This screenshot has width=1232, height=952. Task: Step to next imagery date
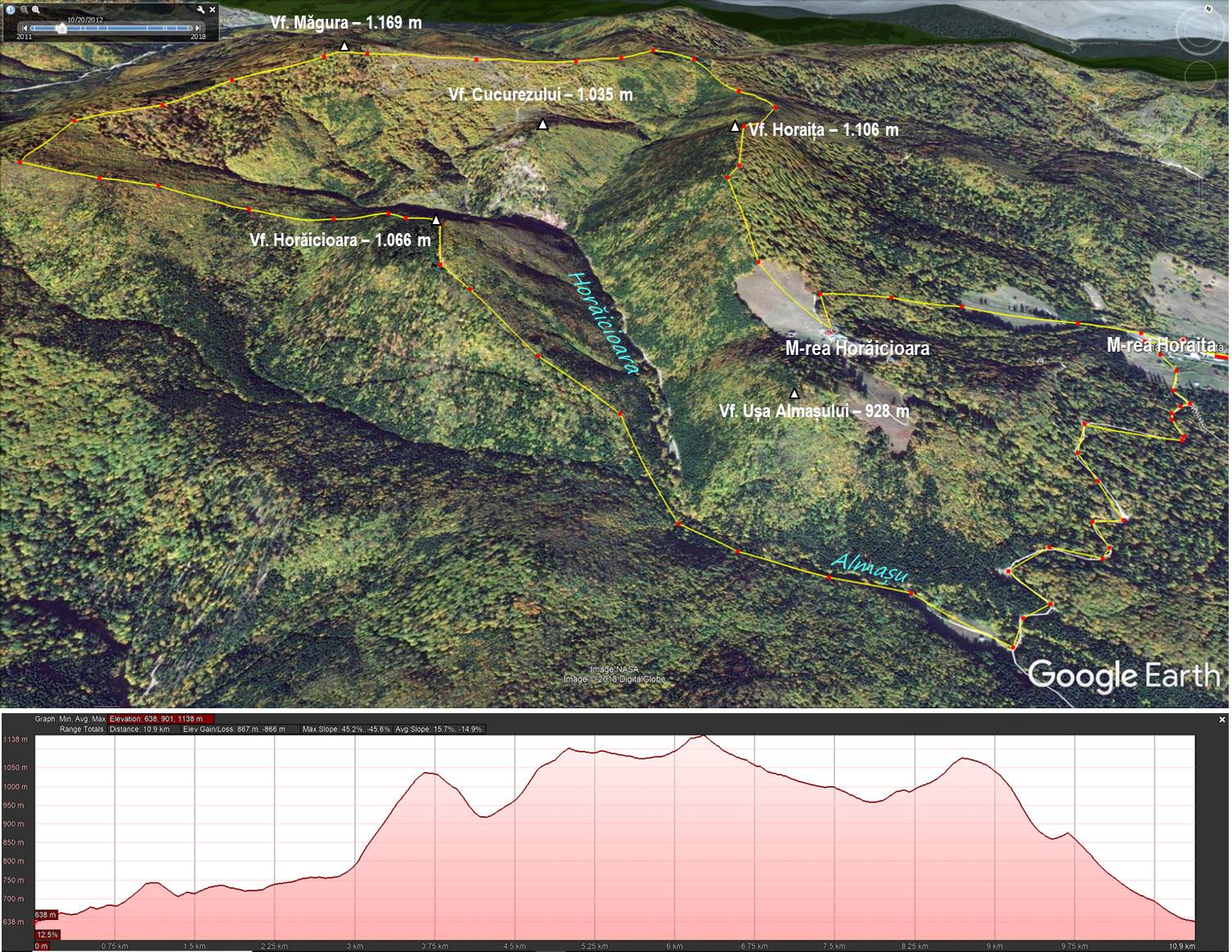[x=199, y=28]
